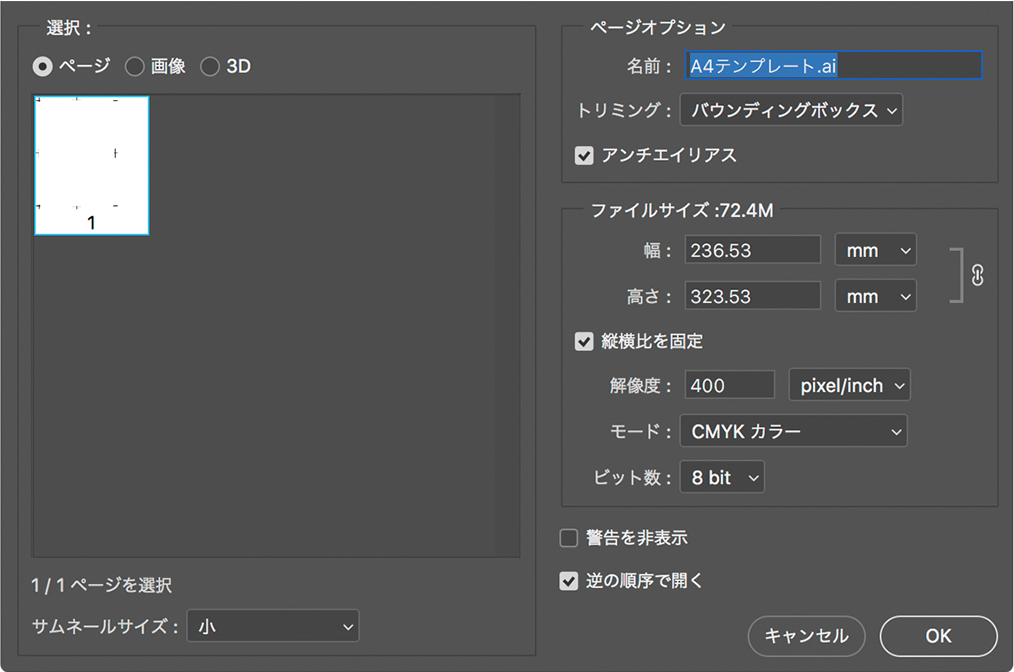1014x672 pixels.
Task: Enable the 警告を非表示 checkbox
Action: pos(568,538)
